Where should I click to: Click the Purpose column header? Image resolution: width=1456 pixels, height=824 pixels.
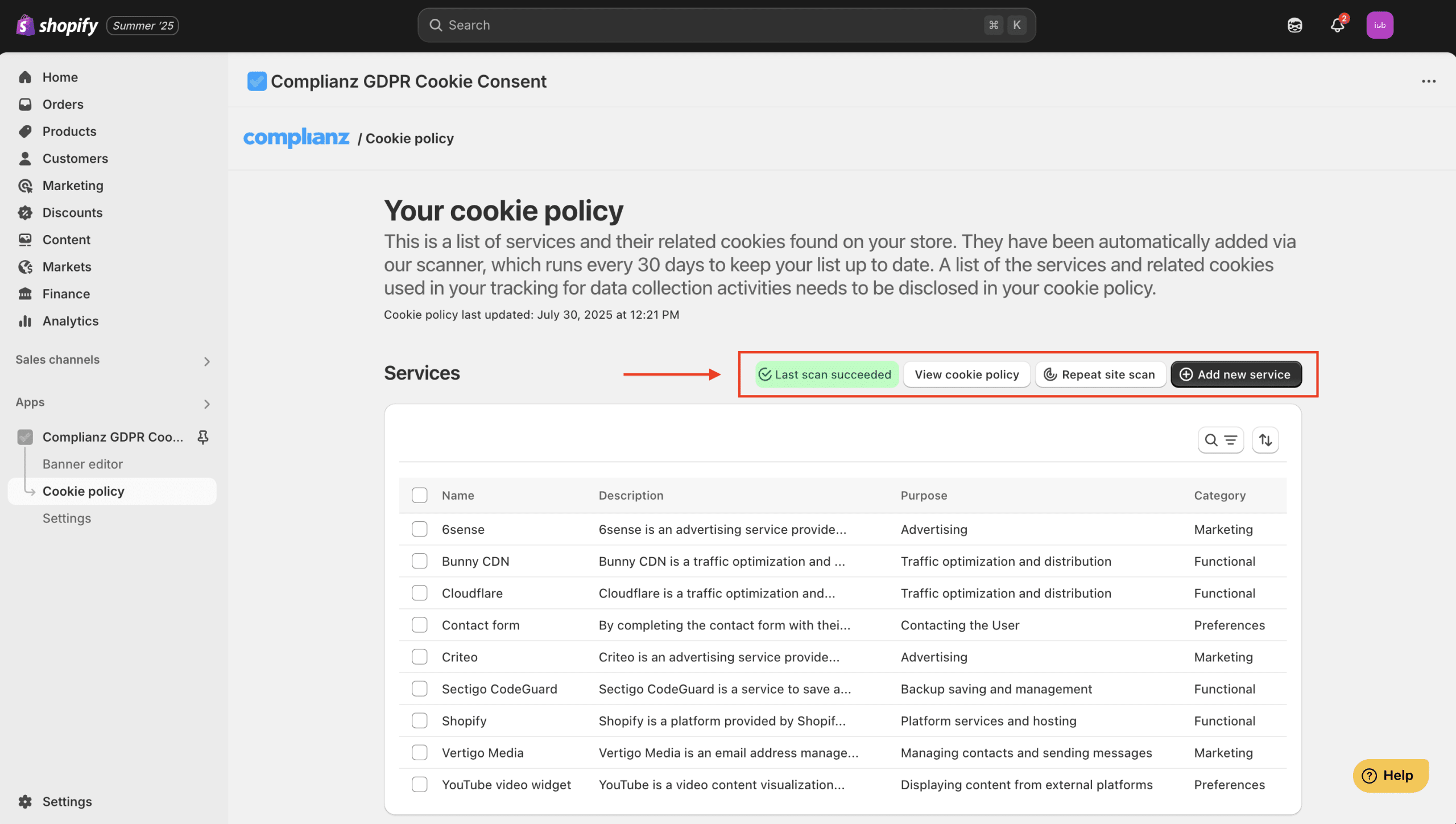click(924, 495)
